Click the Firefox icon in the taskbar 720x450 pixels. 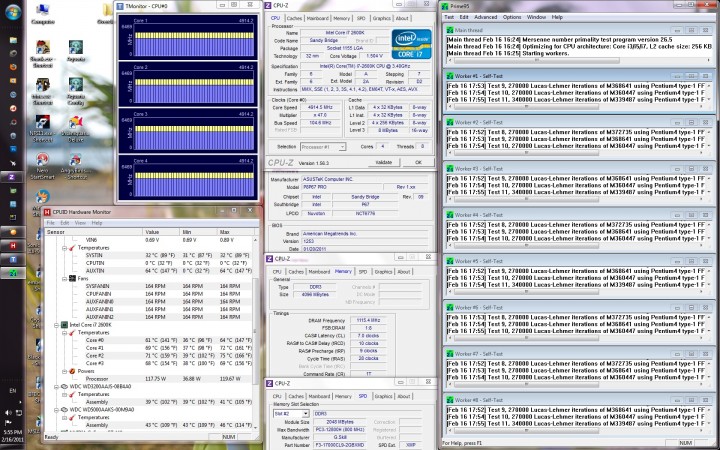click(x=13, y=67)
